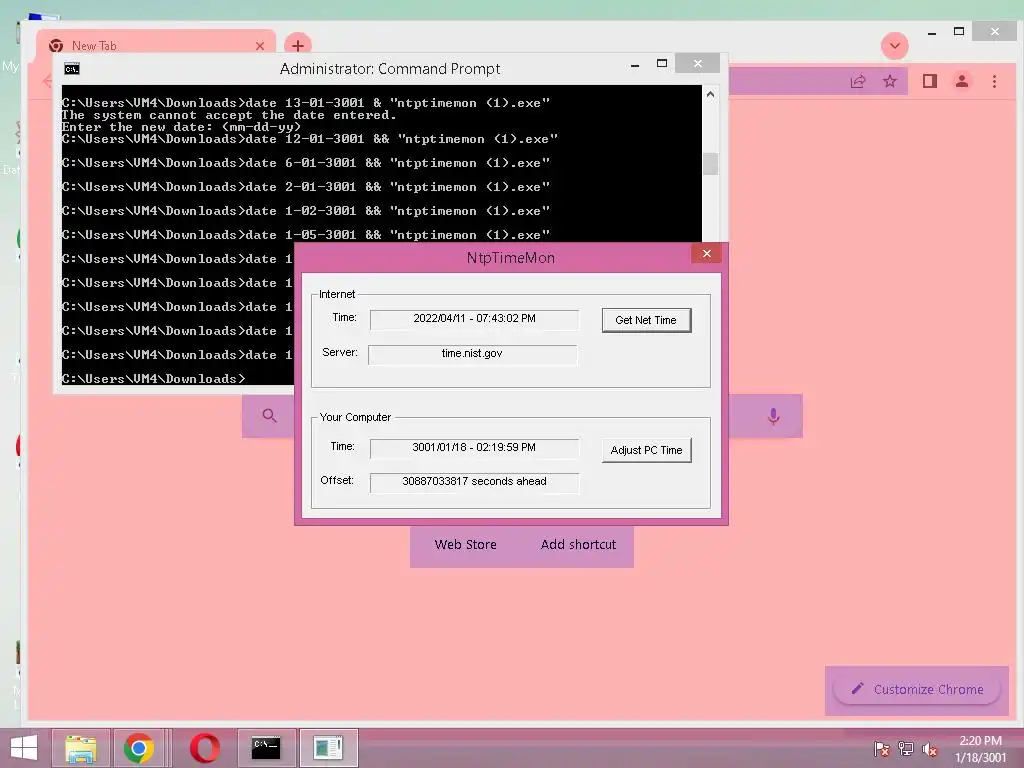Open Action Center flag in tray
Image resolution: width=1024 pixels, height=768 pixels.
tap(882, 749)
